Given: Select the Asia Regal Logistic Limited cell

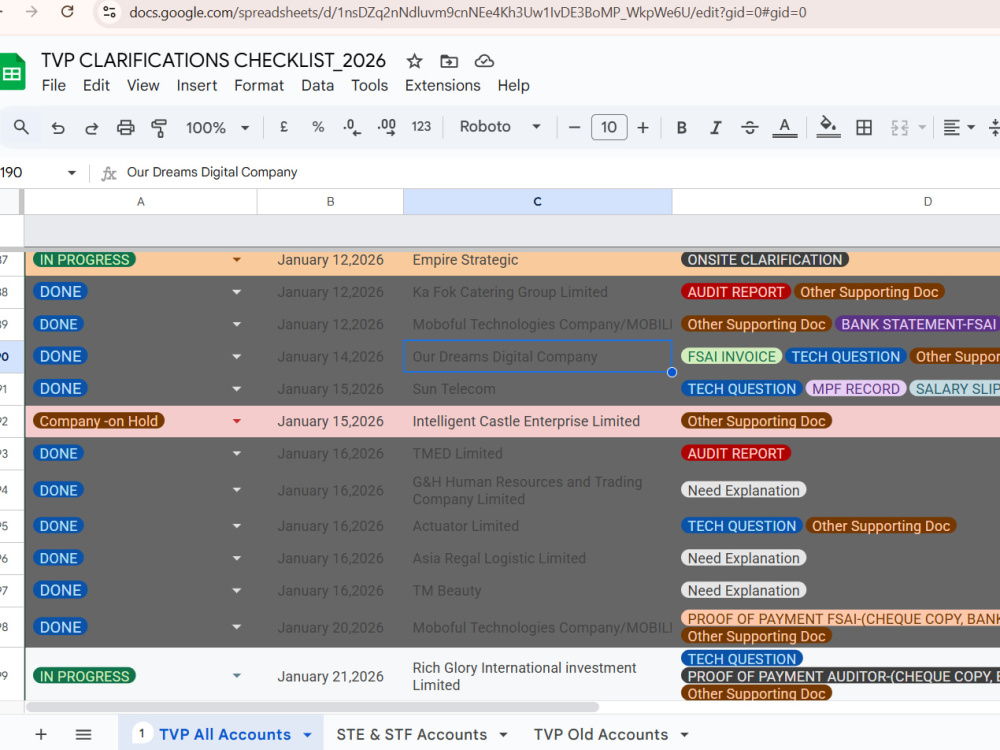Looking at the screenshot, I should pos(538,558).
